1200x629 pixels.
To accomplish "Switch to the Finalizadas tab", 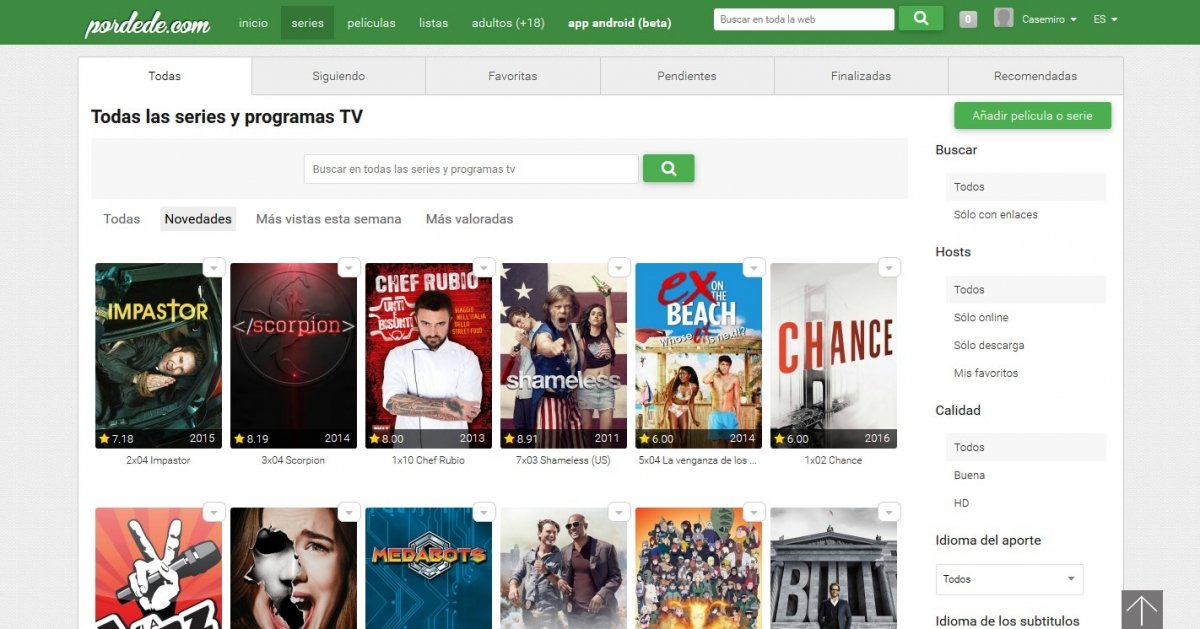I will tap(861, 76).
